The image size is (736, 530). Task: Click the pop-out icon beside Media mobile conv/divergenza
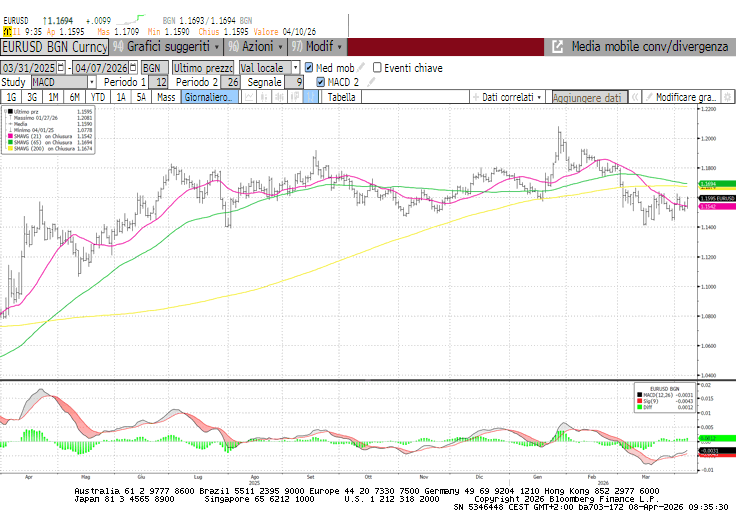[557, 46]
